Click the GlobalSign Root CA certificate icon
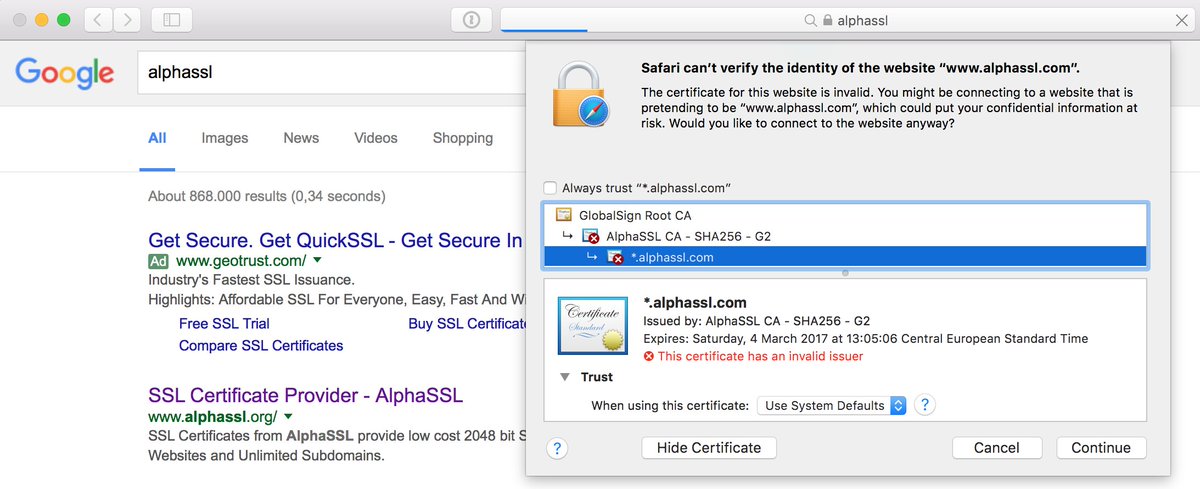This screenshot has width=1200, height=489. pyautogui.click(x=564, y=215)
